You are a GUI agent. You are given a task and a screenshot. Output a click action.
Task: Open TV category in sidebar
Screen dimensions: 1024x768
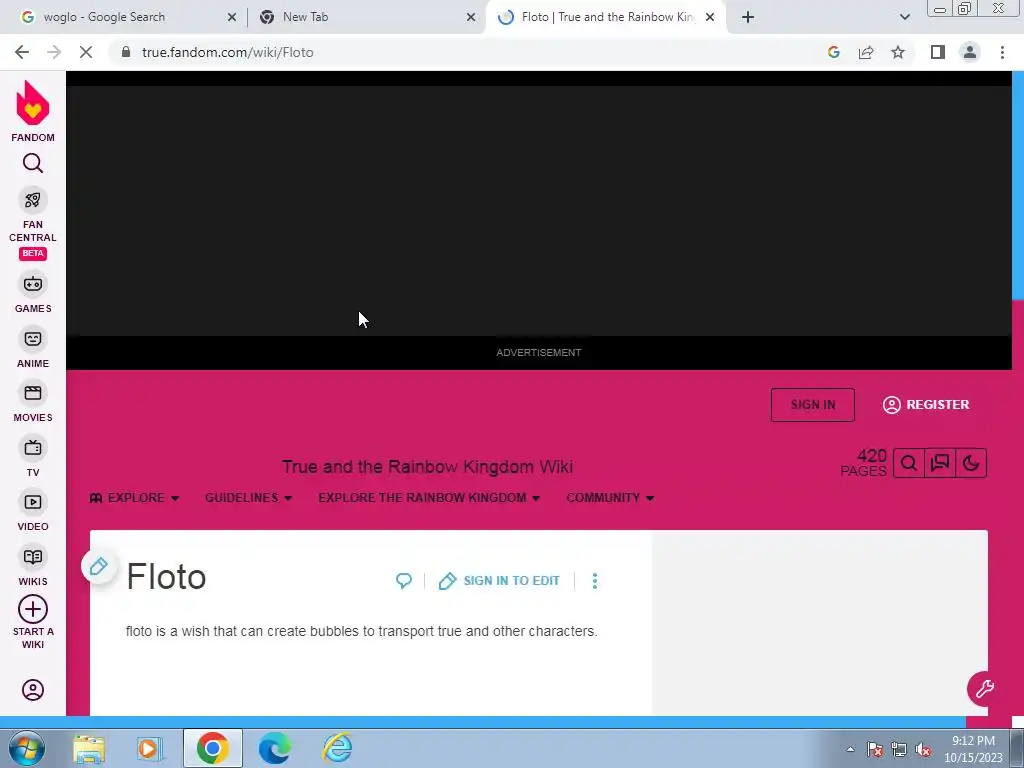(33, 456)
